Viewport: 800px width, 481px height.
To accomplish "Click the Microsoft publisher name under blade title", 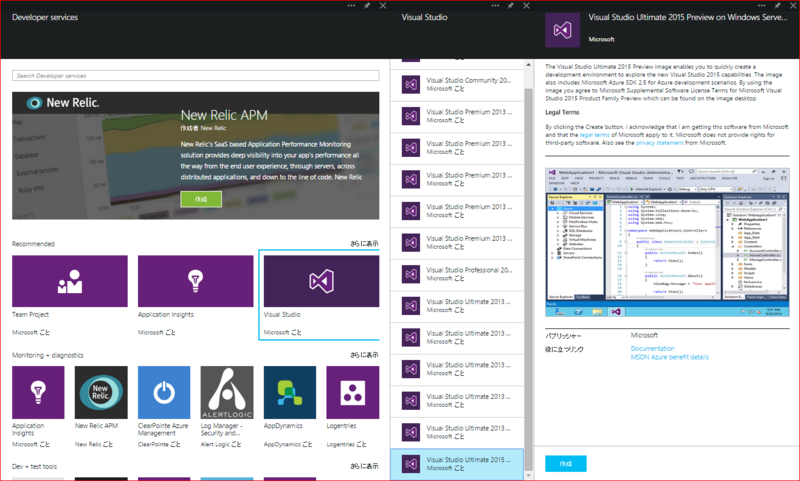I will (x=602, y=39).
